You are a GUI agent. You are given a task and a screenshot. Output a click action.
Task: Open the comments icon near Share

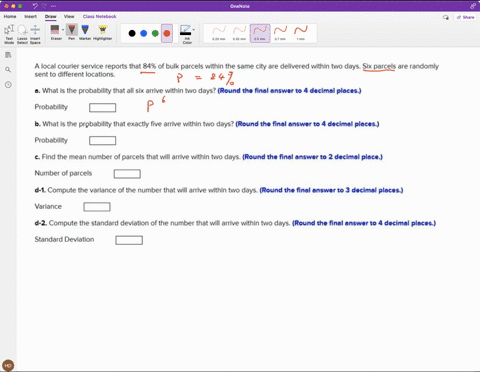coord(446,17)
